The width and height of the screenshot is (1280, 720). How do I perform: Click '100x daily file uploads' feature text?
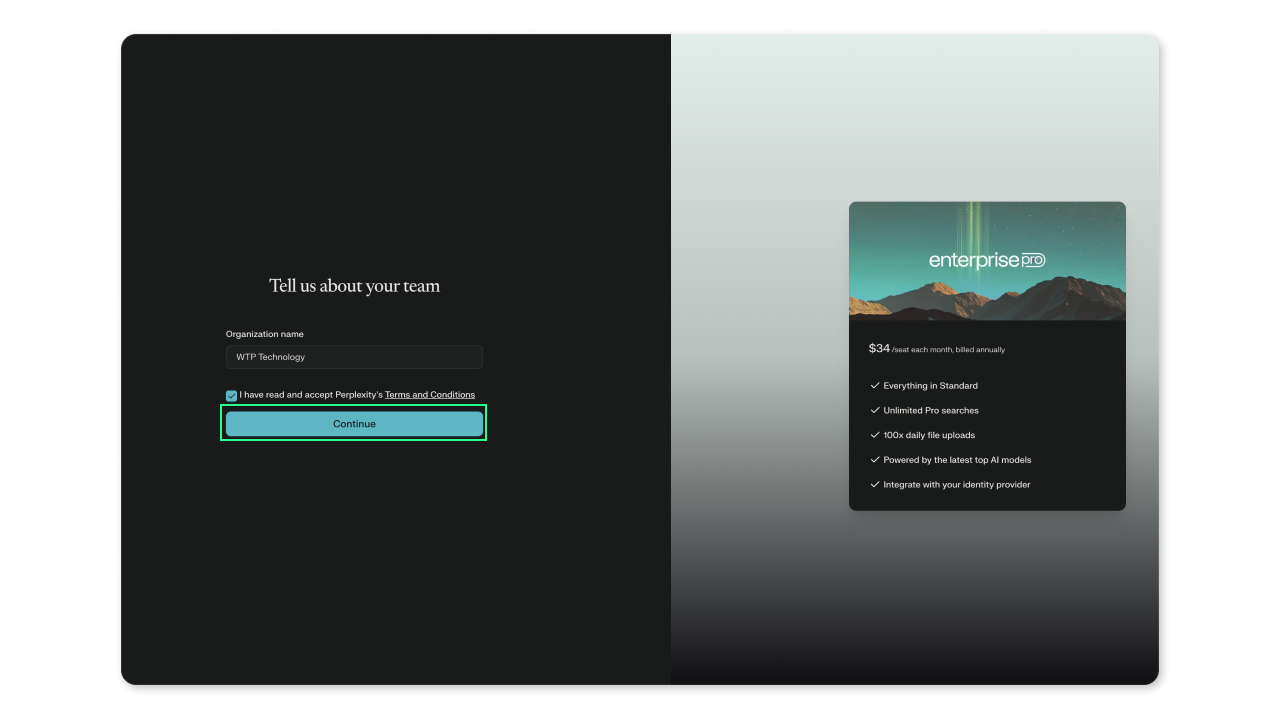929,435
